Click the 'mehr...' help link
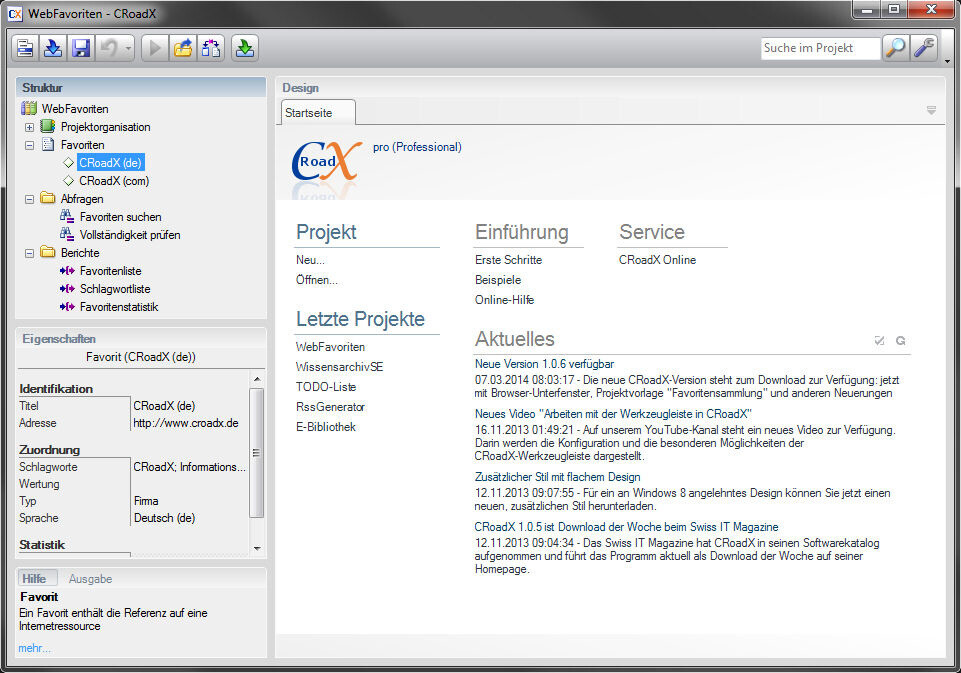The image size is (961, 673). (x=34, y=648)
